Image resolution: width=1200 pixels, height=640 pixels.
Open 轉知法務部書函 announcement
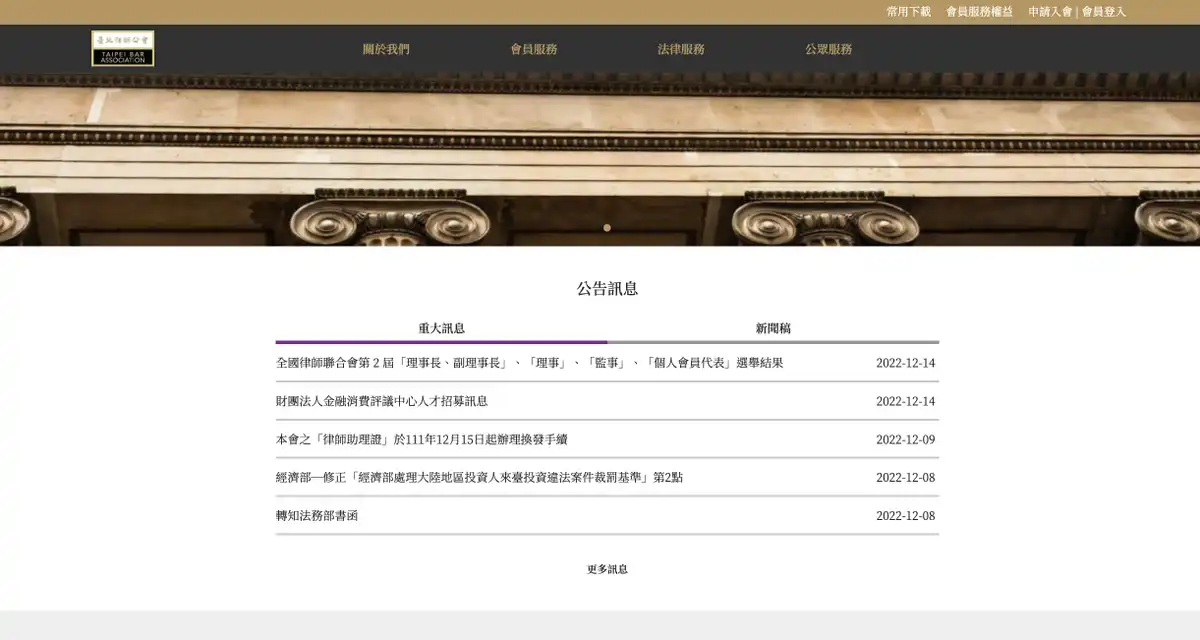pos(317,515)
